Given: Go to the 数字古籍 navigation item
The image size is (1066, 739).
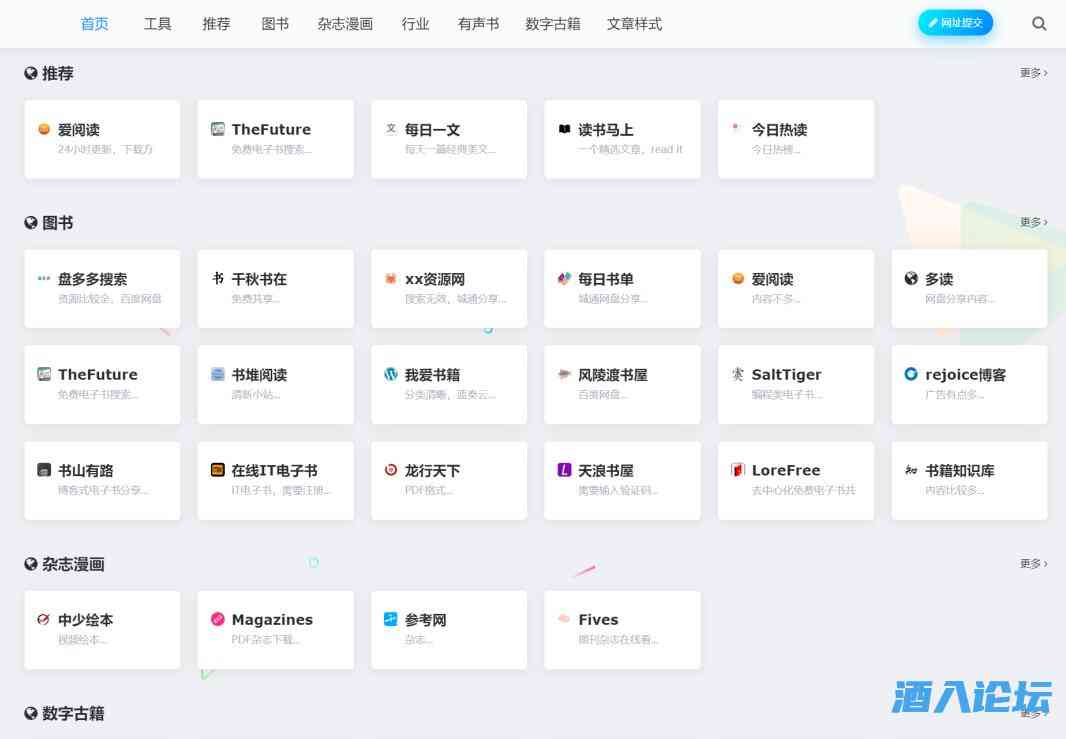Looking at the screenshot, I should point(552,24).
